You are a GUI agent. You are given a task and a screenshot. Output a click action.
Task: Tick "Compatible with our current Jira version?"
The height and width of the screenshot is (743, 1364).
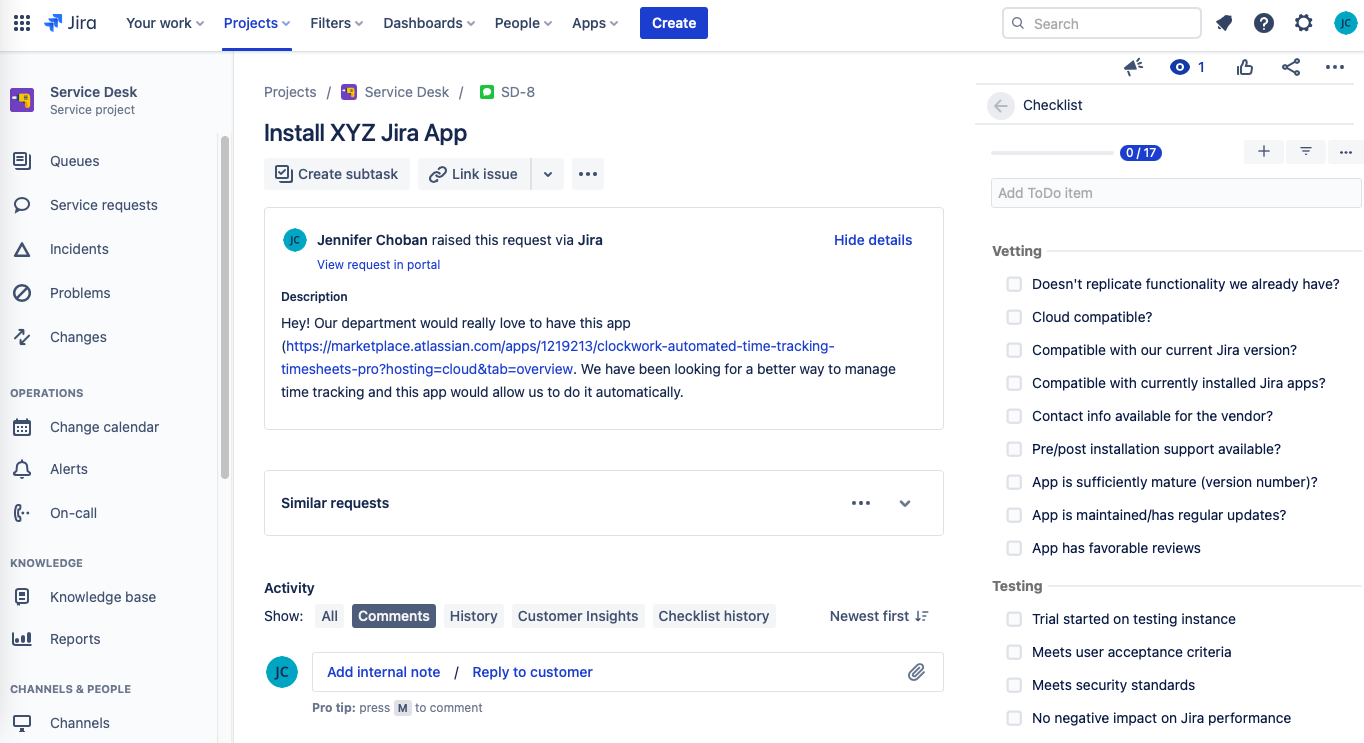(x=1014, y=351)
